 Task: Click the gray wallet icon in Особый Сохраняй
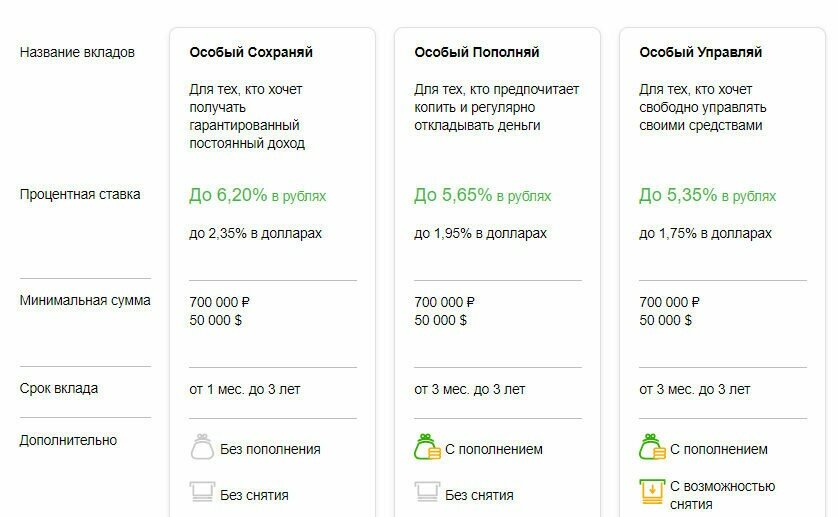[203, 448]
